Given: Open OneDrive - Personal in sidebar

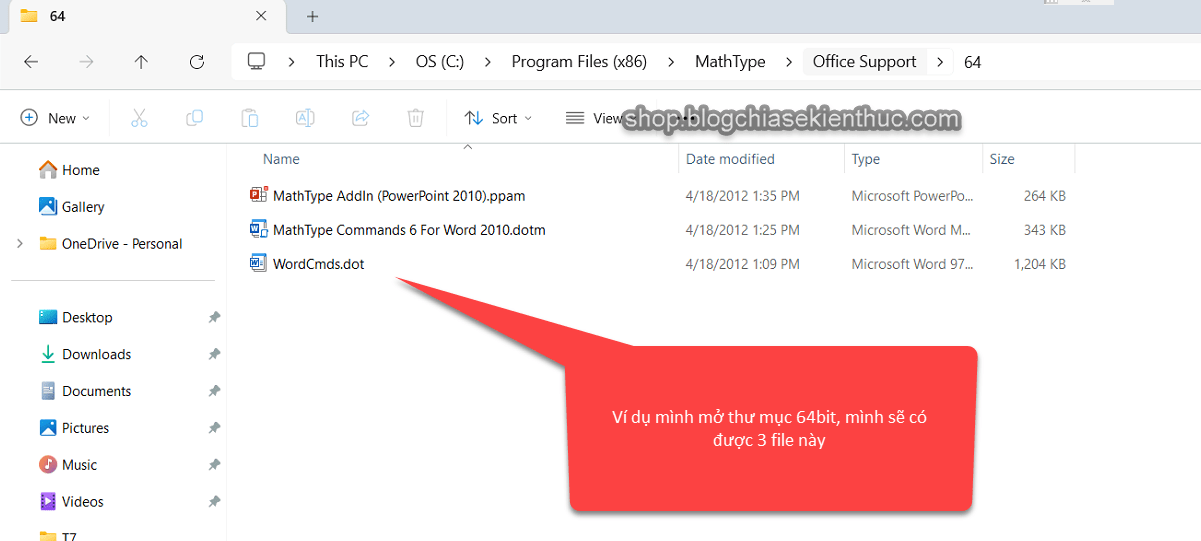Looking at the screenshot, I should point(111,244).
